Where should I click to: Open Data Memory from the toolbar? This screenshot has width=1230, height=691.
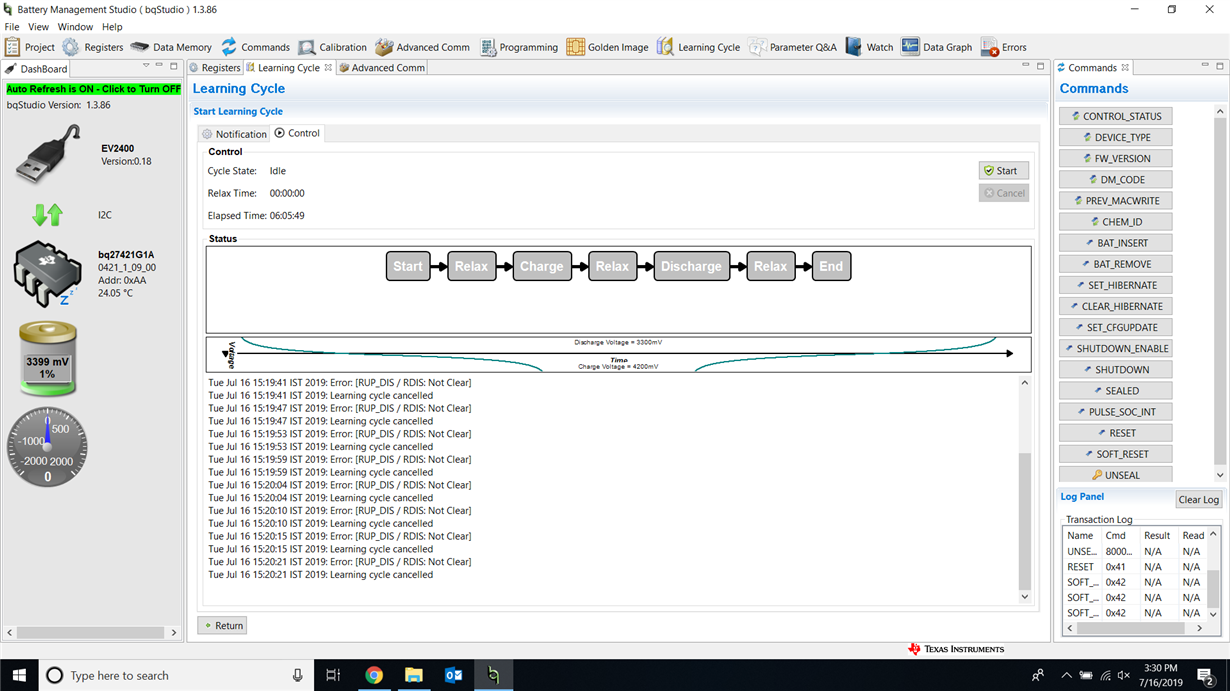coord(171,47)
